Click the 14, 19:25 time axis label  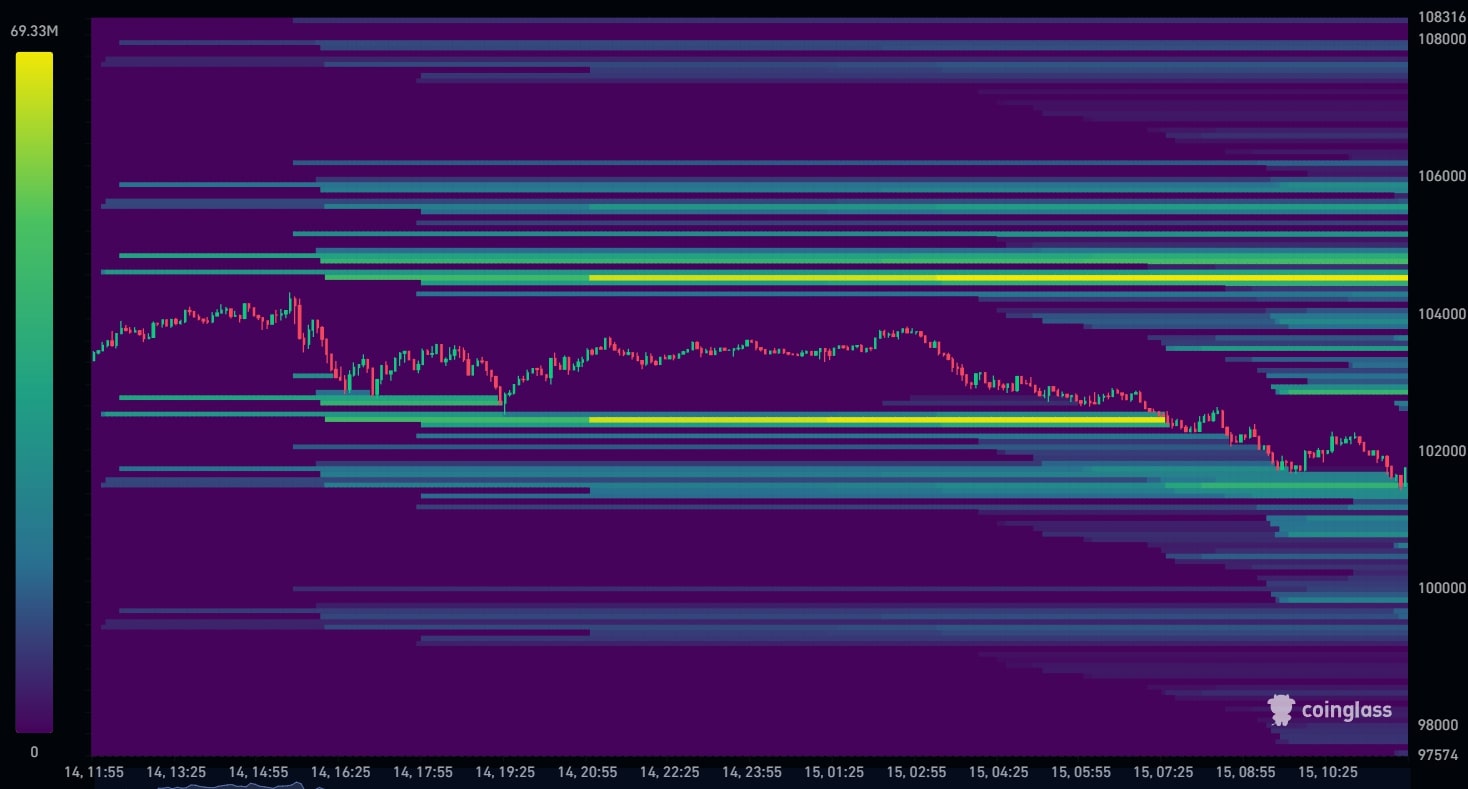click(505, 772)
